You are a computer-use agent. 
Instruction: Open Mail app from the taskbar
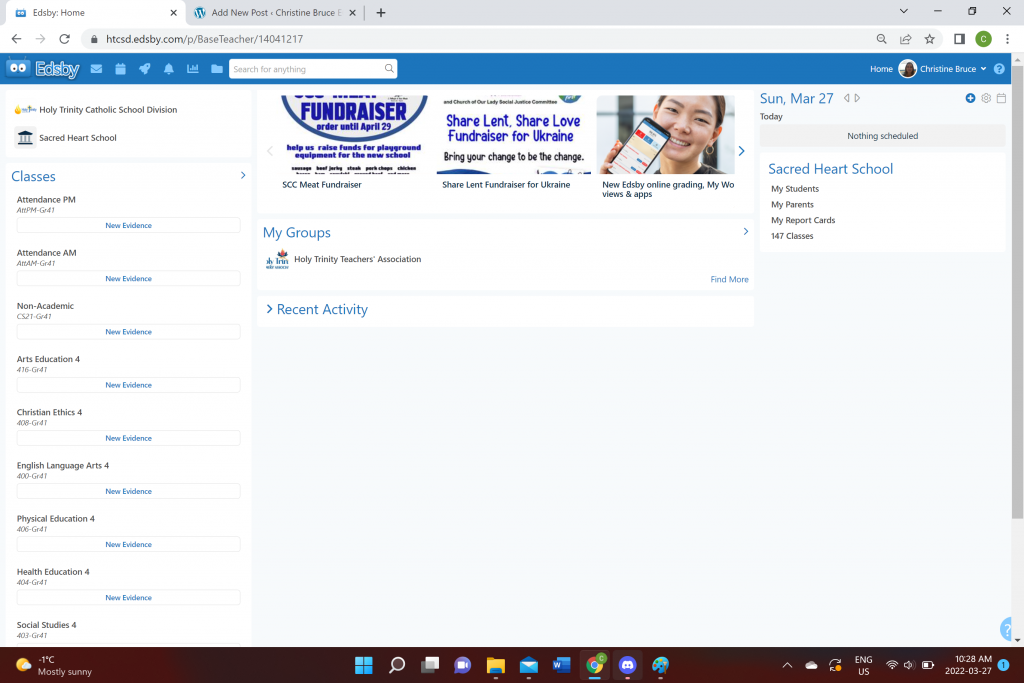point(528,665)
